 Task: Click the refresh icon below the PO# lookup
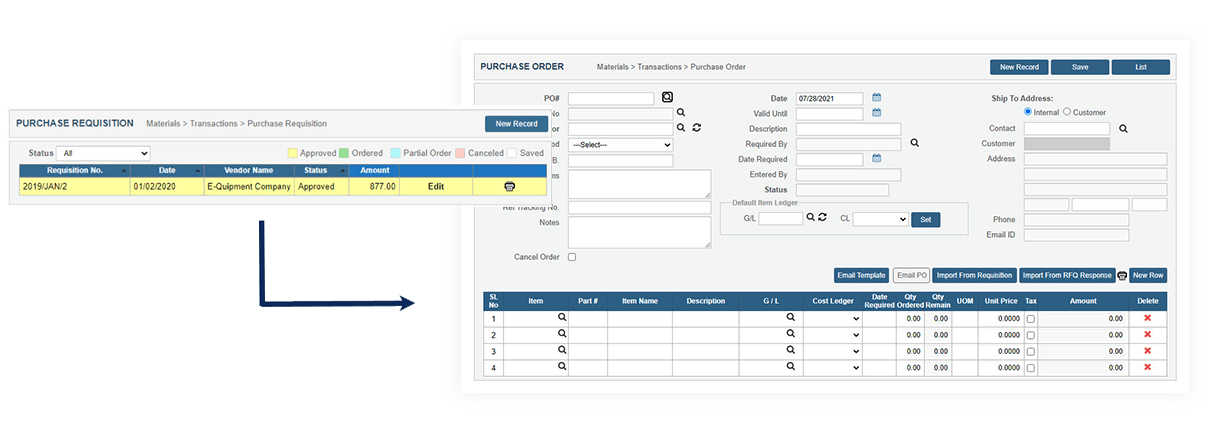coord(696,128)
